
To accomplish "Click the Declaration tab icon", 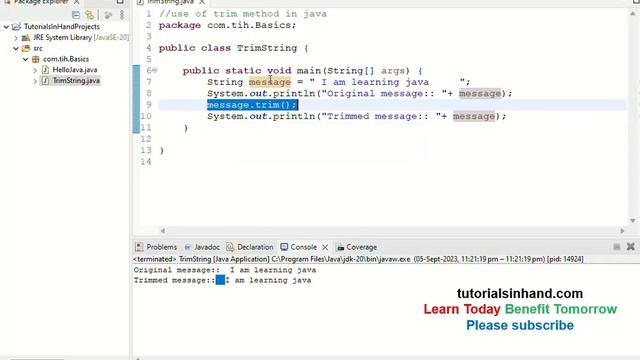I will (x=230, y=247).
